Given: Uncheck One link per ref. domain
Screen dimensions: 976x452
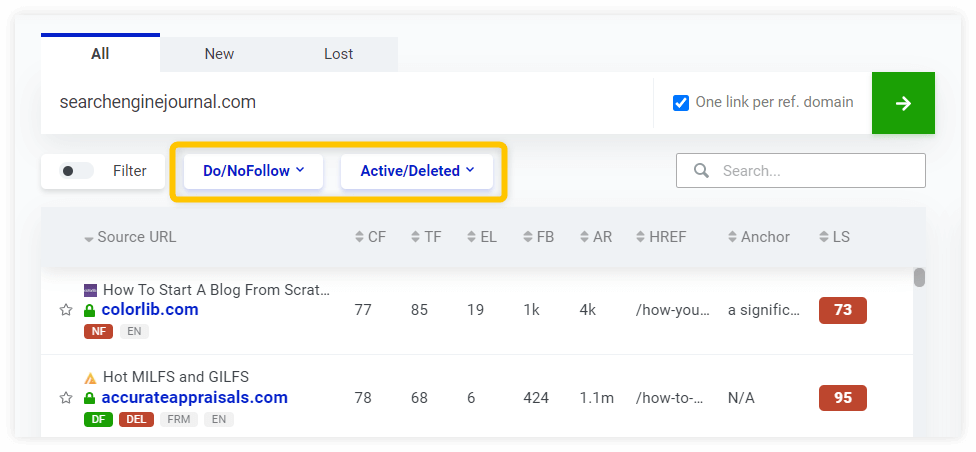Looking at the screenshot, I should coord(681,103).
